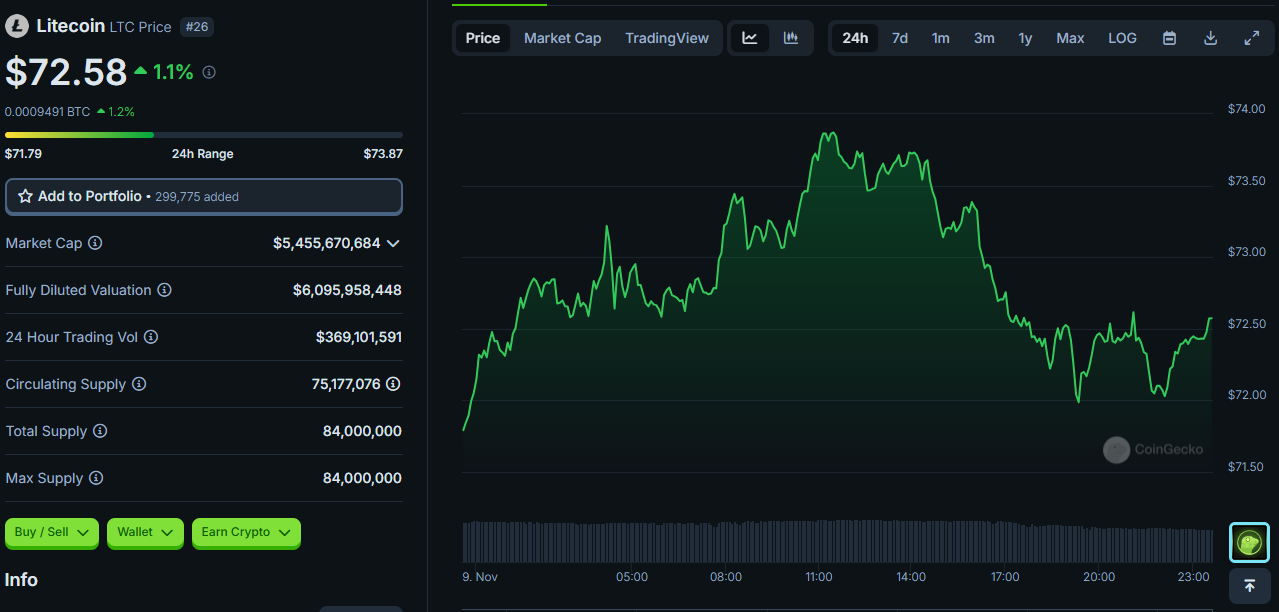This screenshot has width=1279, height=612.
Task: Click the $72.58 price value
Action: (x=66, y=72)
